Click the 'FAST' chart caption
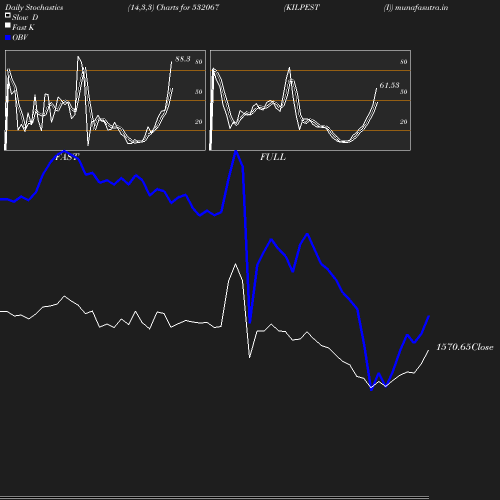This screenshot has height=500, width=500. 67,157
